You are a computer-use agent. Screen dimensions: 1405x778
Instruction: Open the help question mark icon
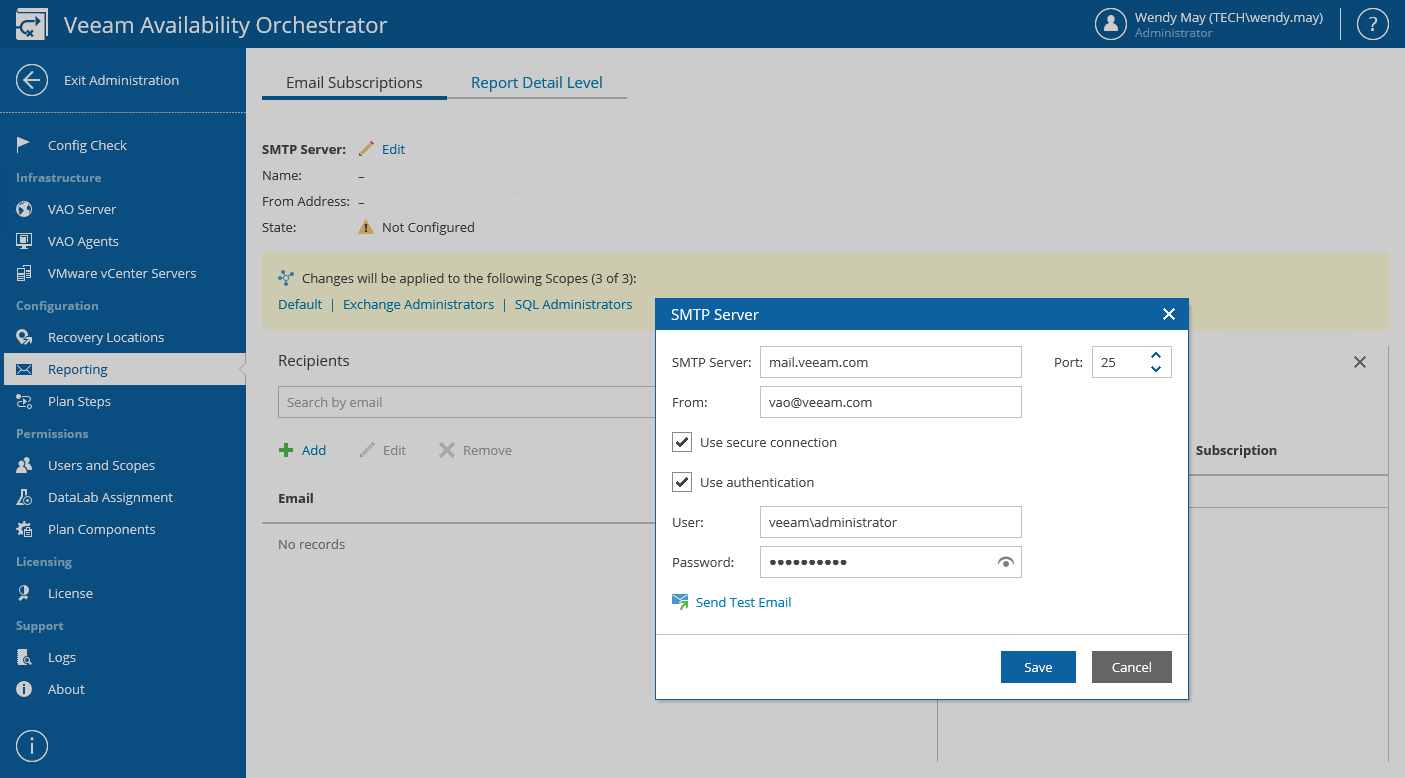1372,24
